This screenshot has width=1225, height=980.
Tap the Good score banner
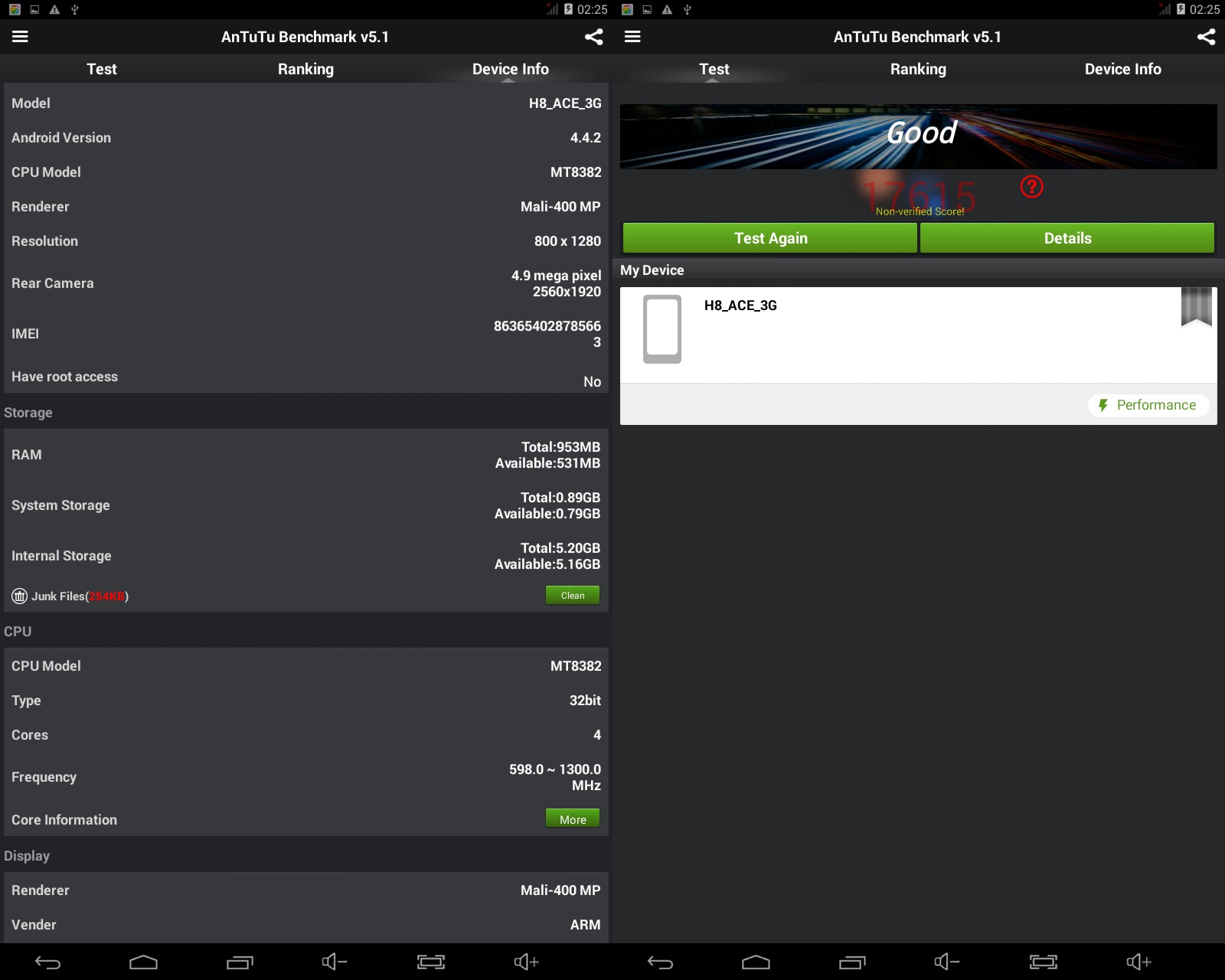[919, 136]
